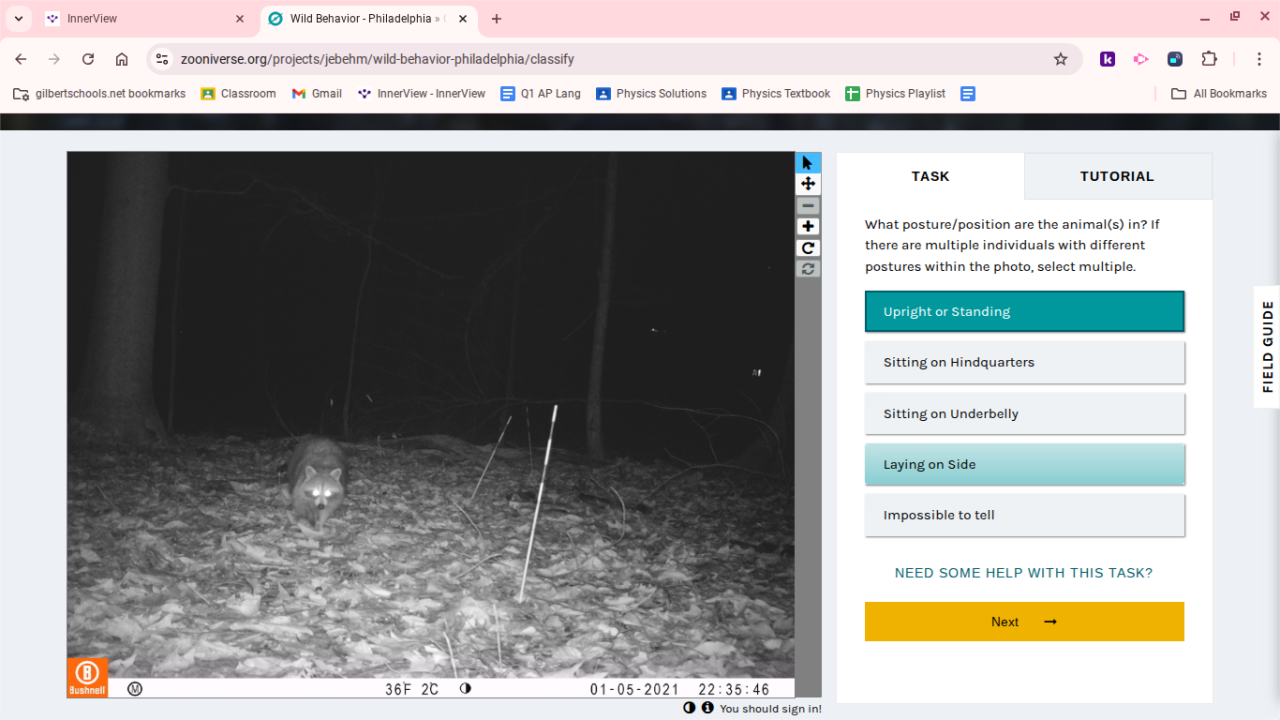Reset the image view

[808, 269]
